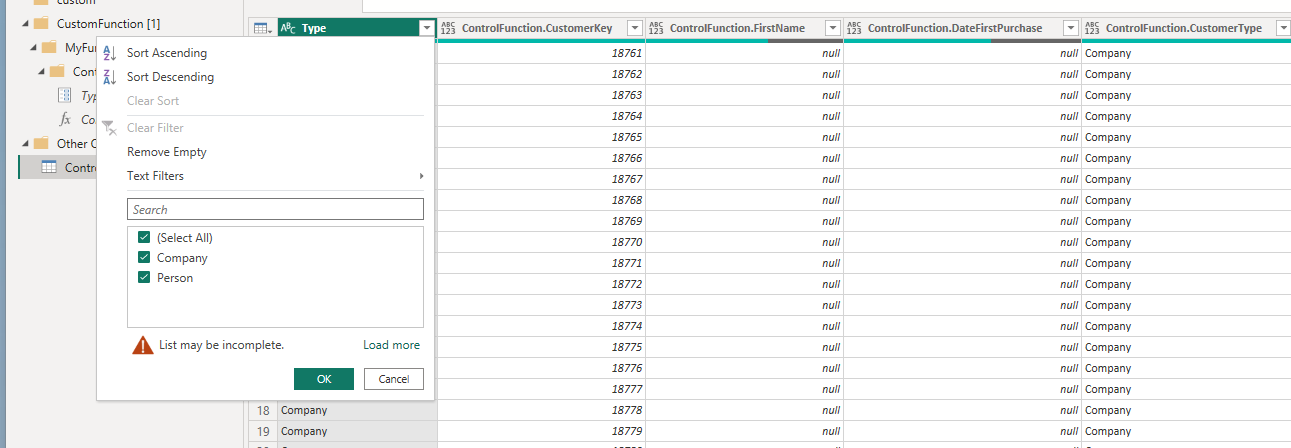Confirm the filter with the OK button
The height and width of the screenshot is (448, 1291).
pos(324,379)
